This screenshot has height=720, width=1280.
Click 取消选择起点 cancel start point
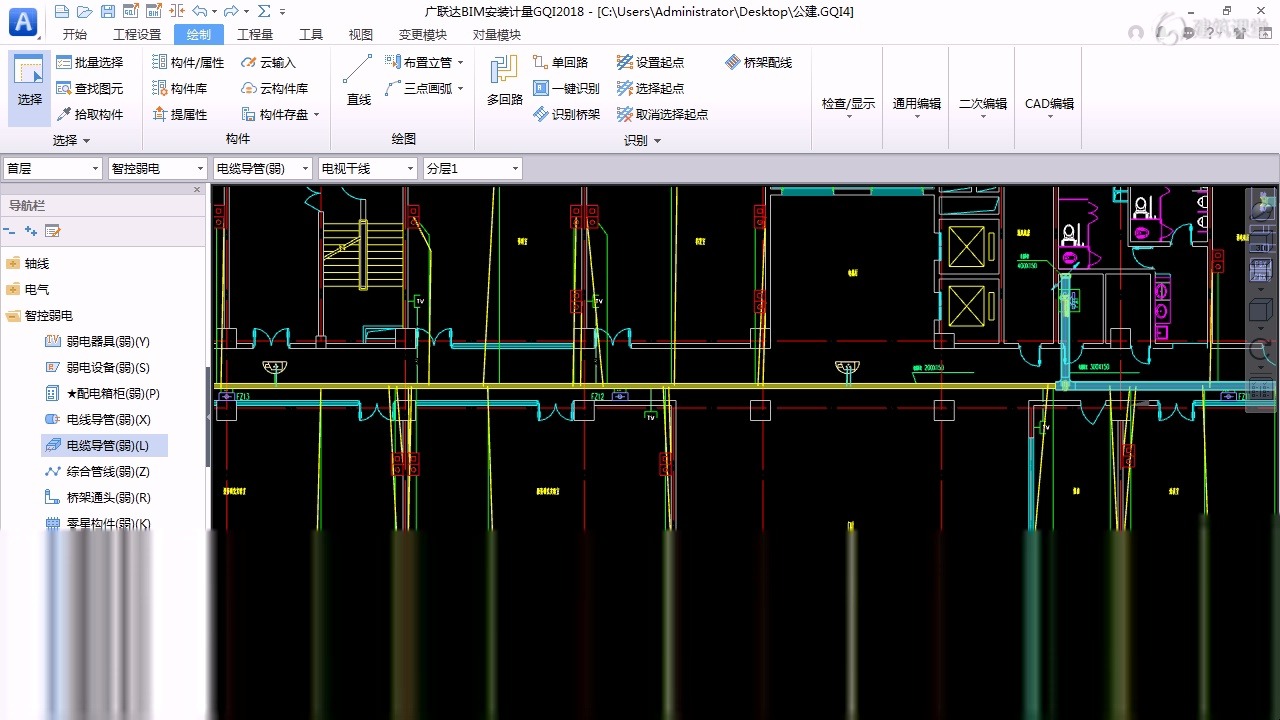(x=663, y=114)
